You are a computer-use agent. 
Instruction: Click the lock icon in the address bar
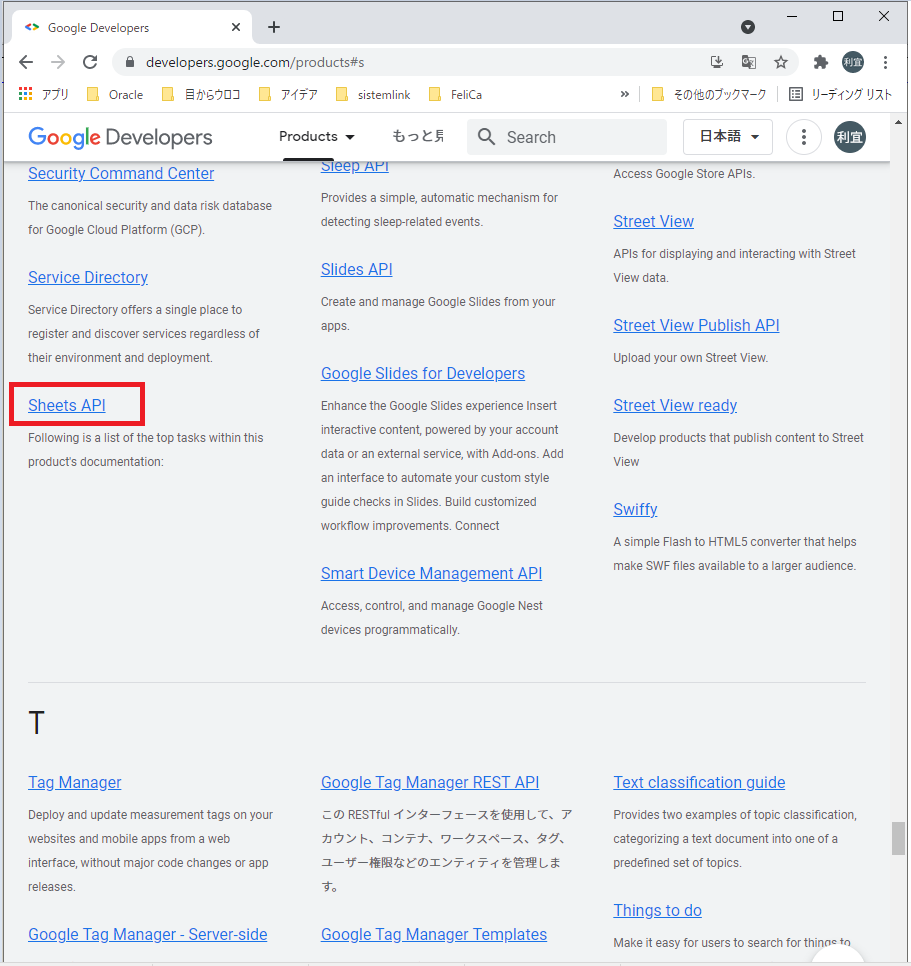[x=129, y=61]
